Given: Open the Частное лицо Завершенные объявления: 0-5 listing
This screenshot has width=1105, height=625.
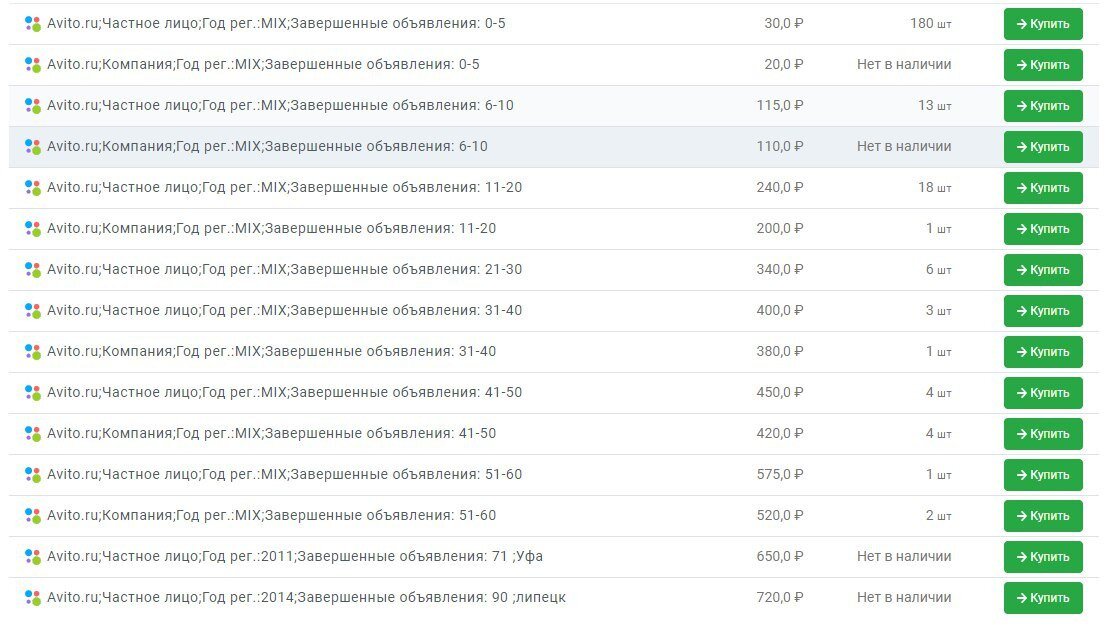Looking at the screenshot, I should point(276,23).
